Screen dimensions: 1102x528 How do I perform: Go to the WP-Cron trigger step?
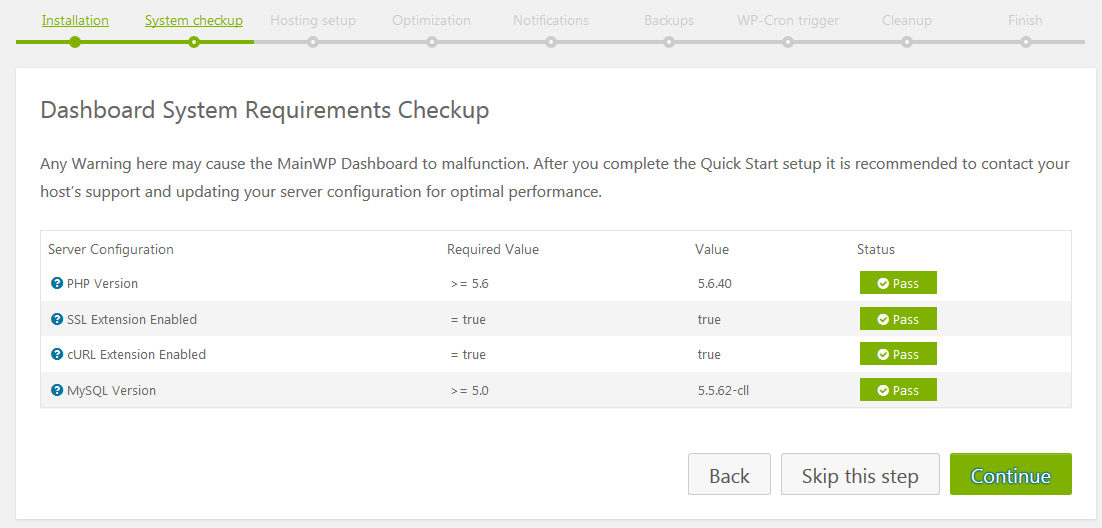(x=788, y=21)
